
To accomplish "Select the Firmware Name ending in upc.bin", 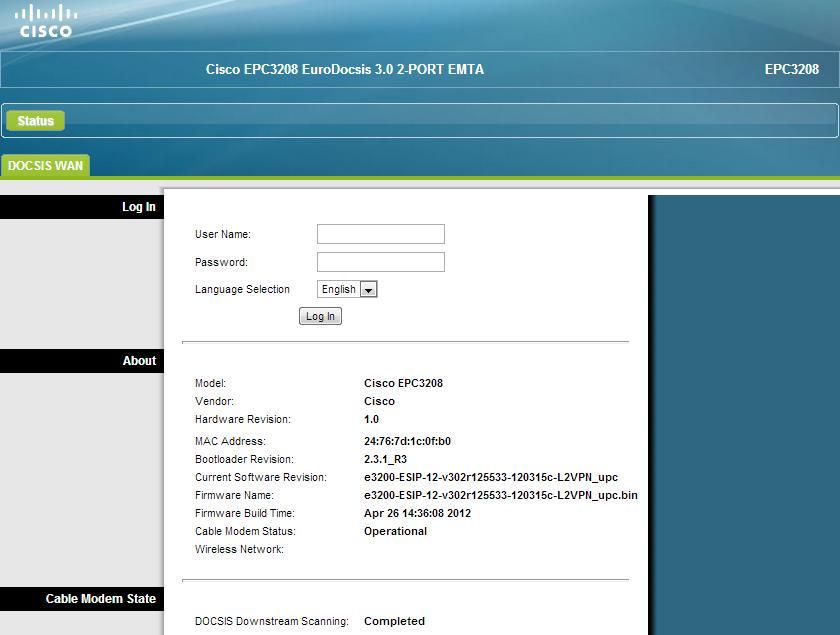I will point(501,495).
